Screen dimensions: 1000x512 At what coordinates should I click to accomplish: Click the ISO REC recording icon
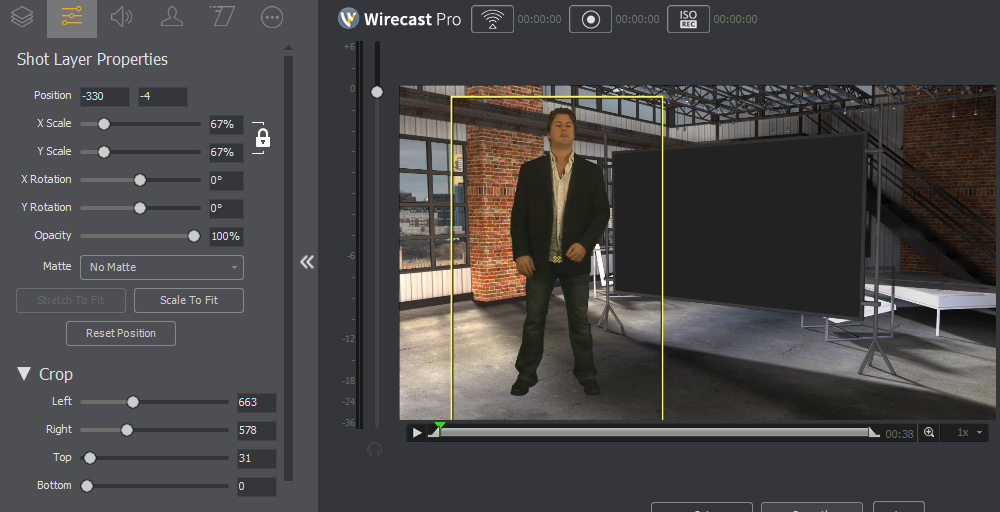point(688,19)
